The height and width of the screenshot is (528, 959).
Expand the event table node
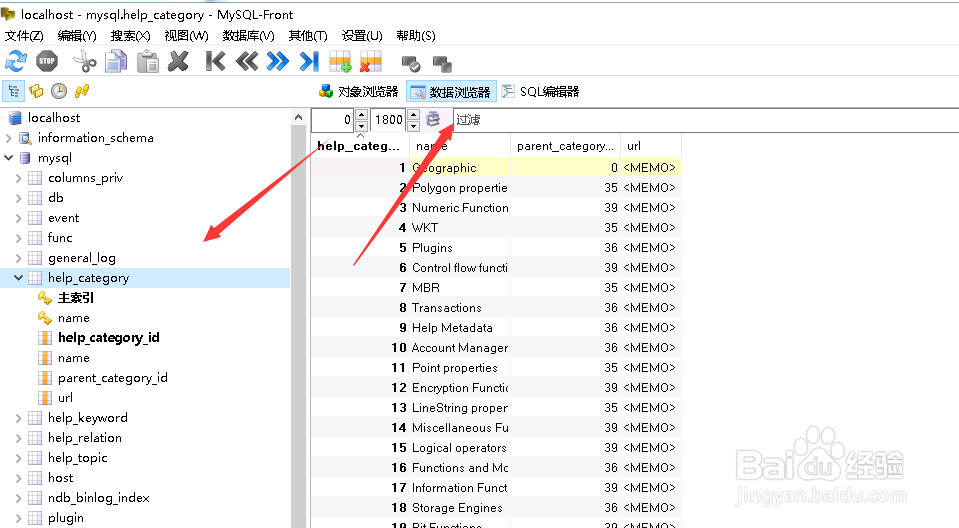coord(18,218)
